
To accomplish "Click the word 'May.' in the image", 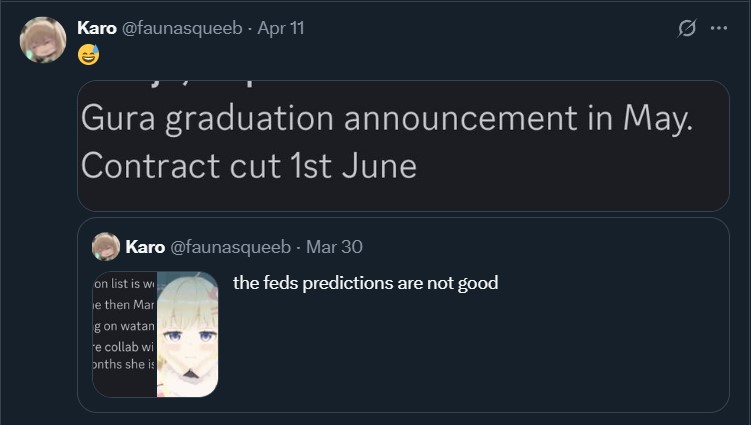I will pos(658,118).
